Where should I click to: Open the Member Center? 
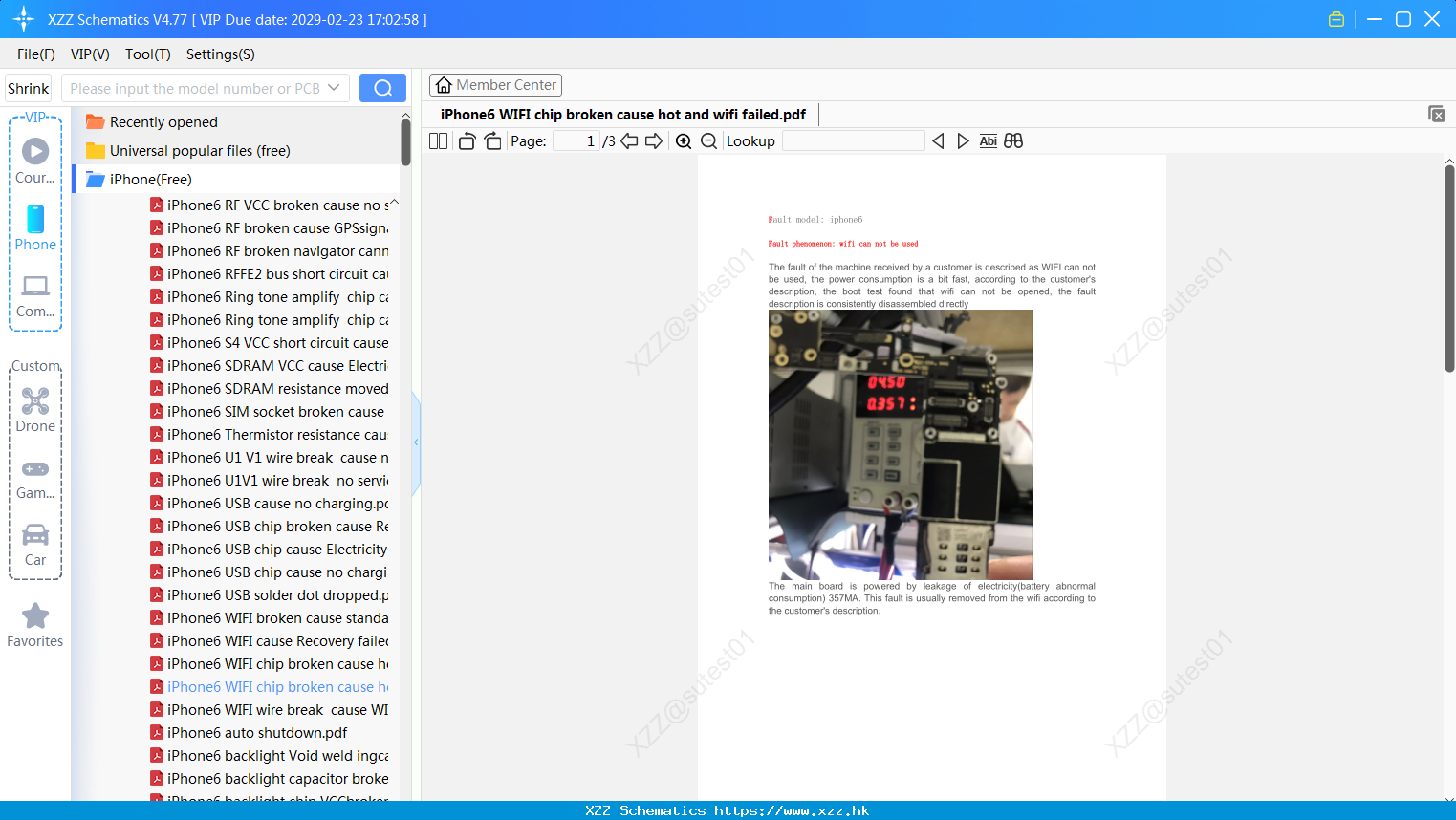click(x=495, y=85)
